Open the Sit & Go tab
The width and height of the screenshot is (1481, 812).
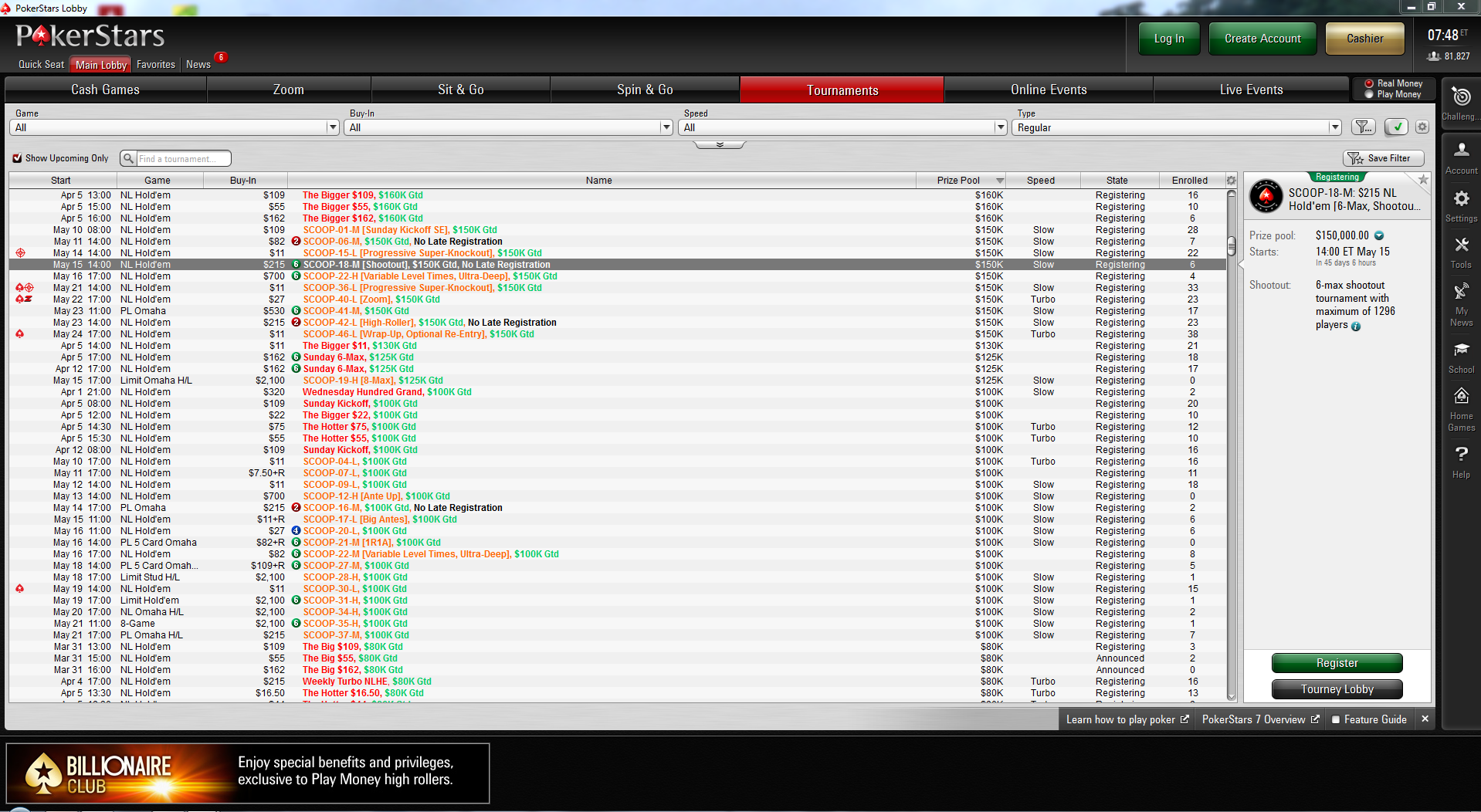[x=461, y=90]
